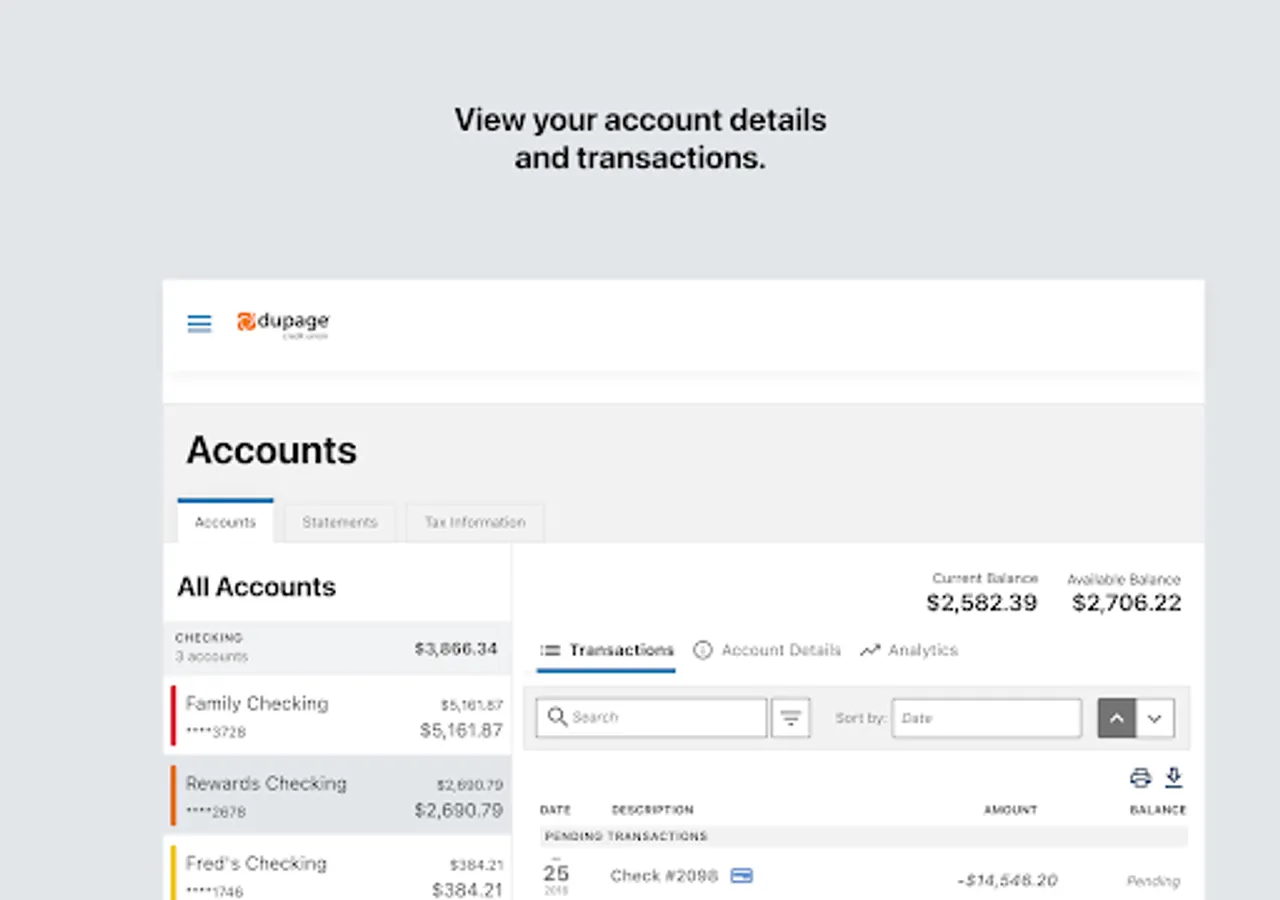This screenshot has width=1280, height=900.
Task: Sort transactions in descending order
Action: coord(1155,718)
